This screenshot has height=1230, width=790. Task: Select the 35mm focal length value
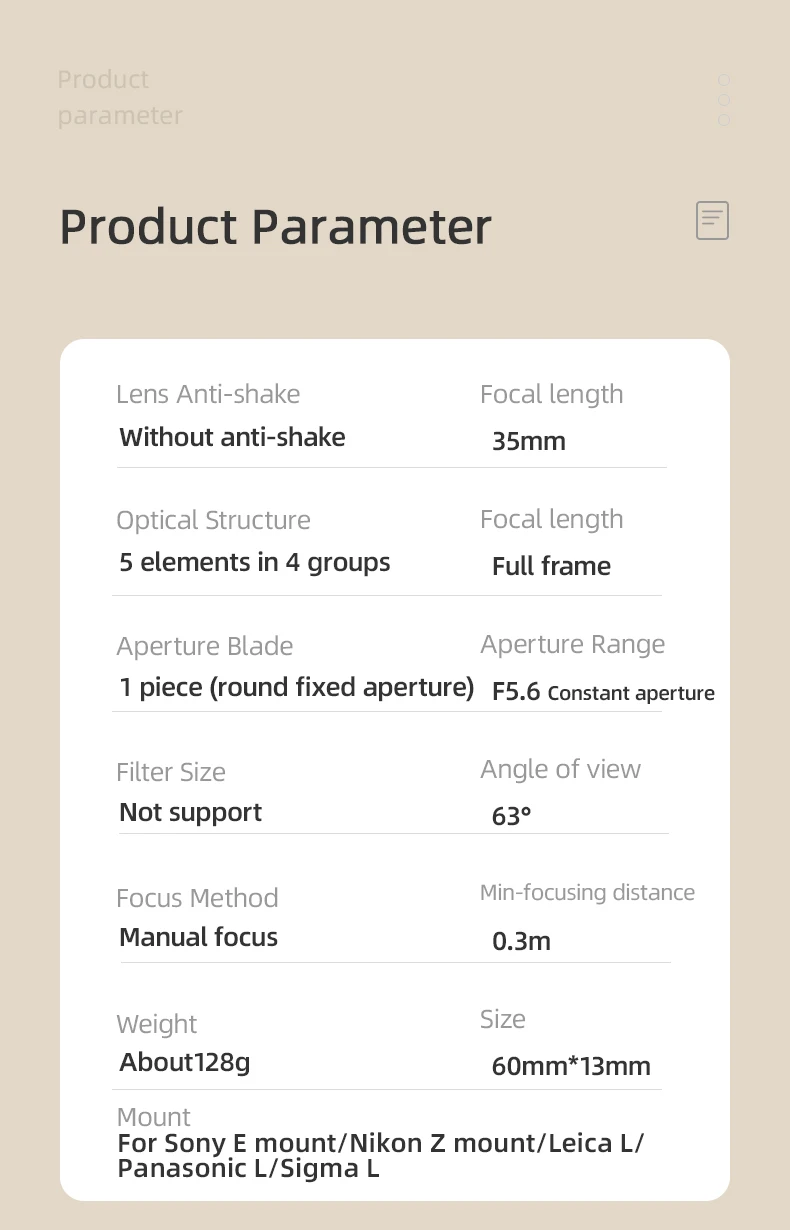[528, 441]
